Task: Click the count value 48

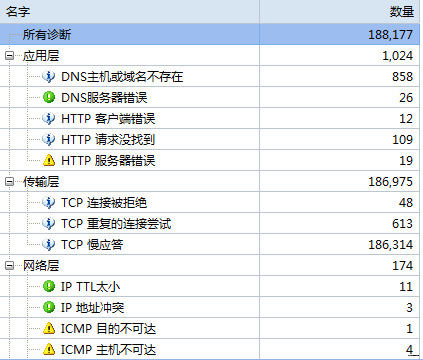Action: [x=406, y=203]
